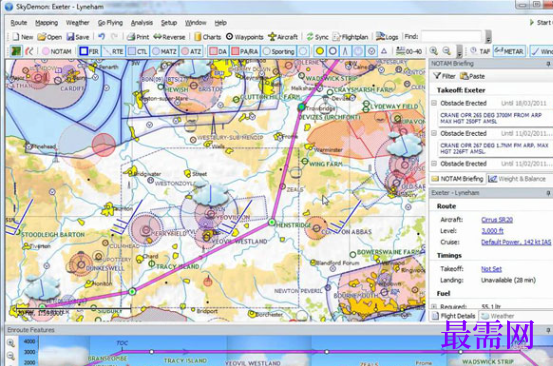Screen dimensions: 553x366
Task: Open the Waypoints tool
Action: coord(244,37)
